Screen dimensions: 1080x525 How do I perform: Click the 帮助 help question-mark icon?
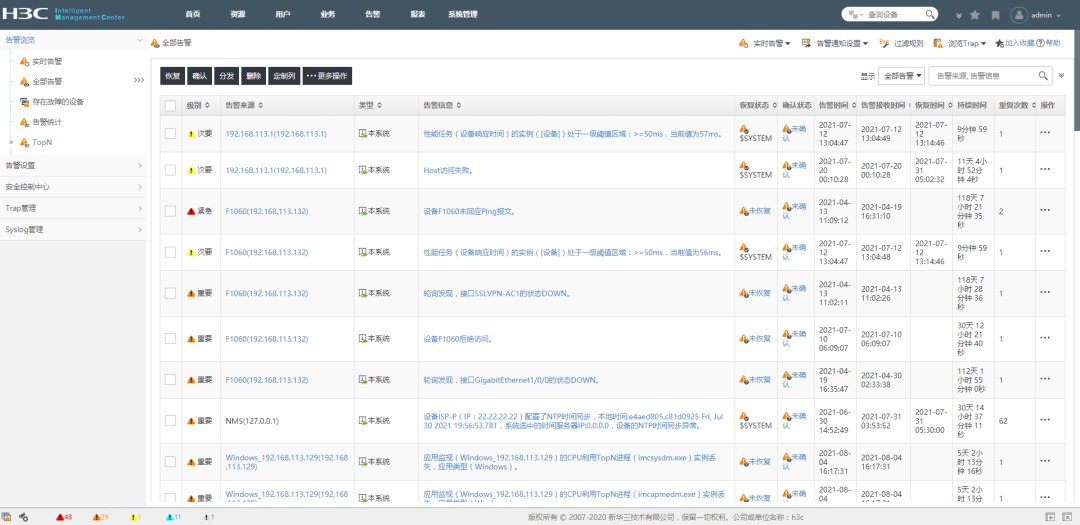(x=1040, y=43)
